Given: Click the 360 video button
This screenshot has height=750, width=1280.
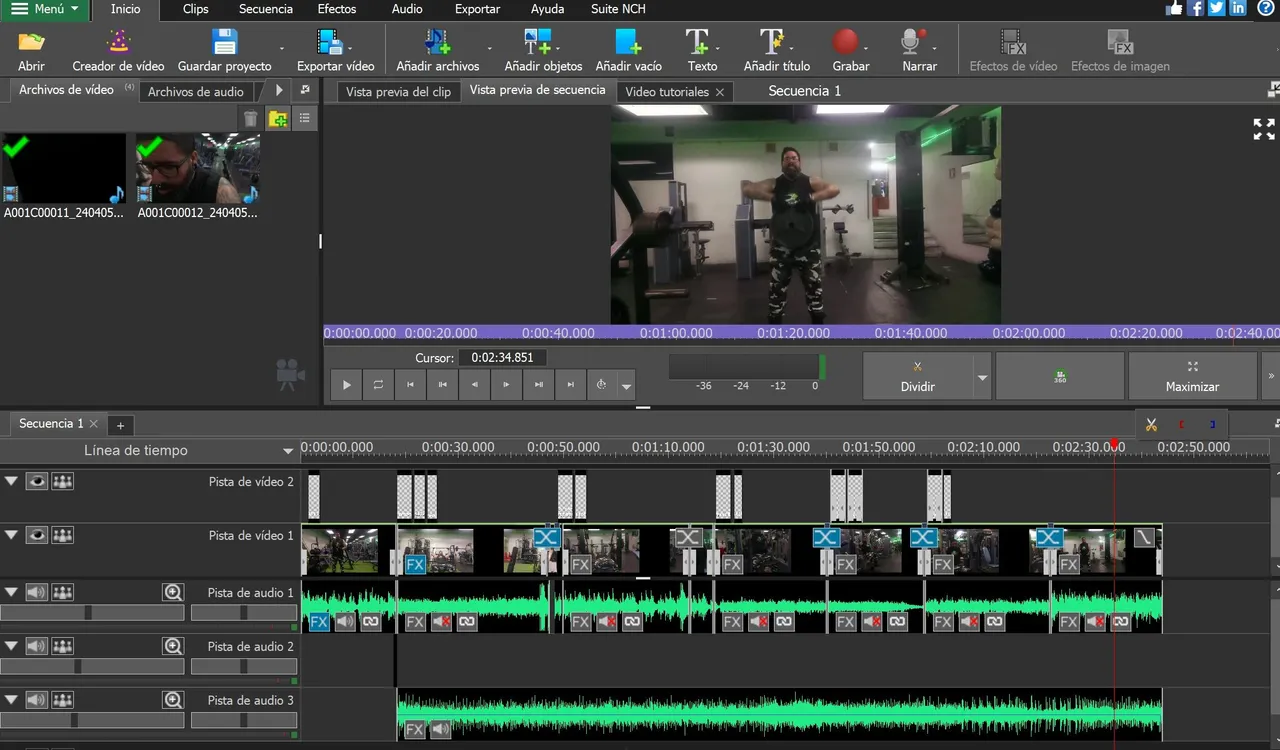Looking at the screenshot, I should (1060, 376).
